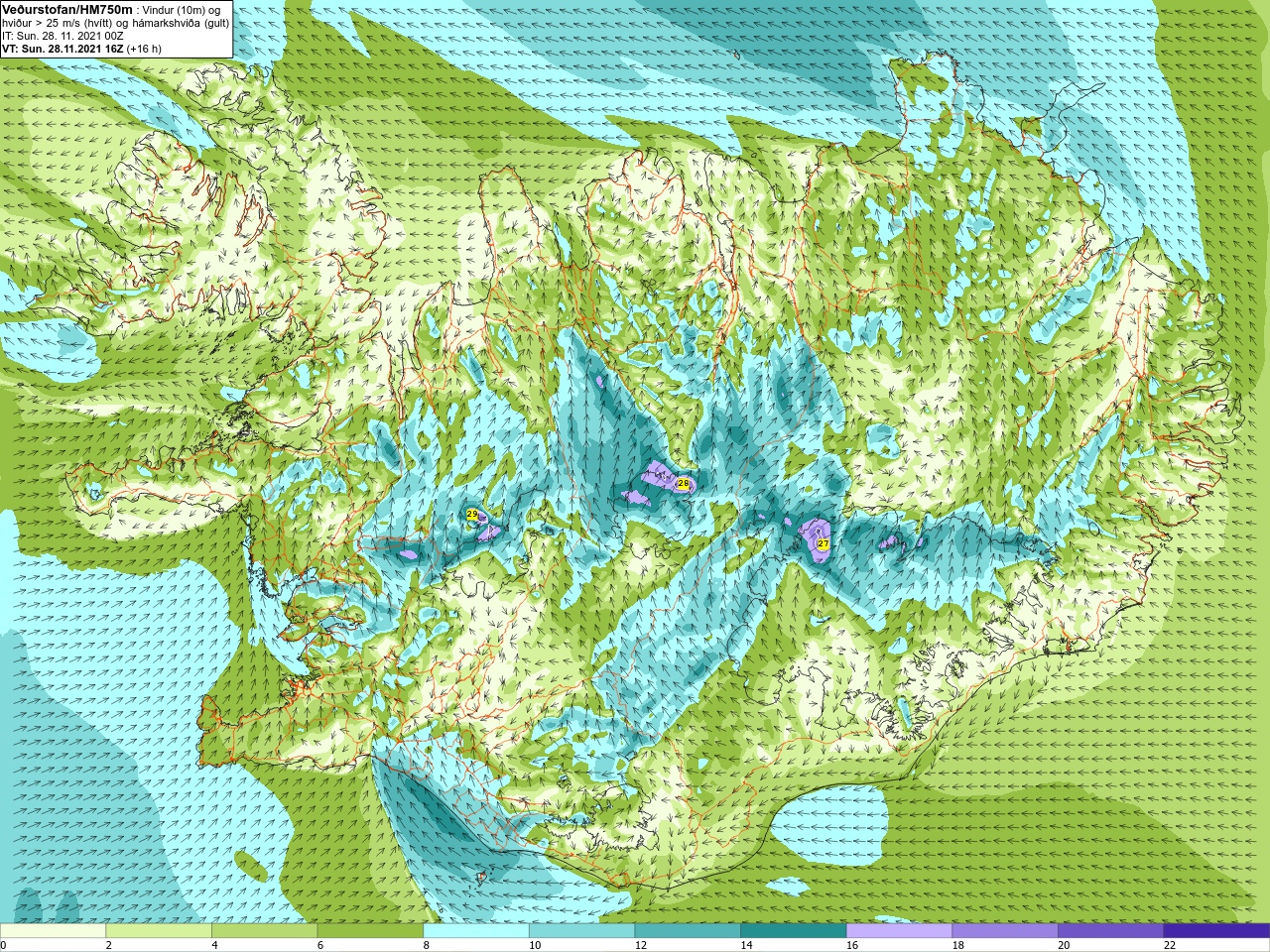Click the legend scale value '18'

click(x=958, y=945)
